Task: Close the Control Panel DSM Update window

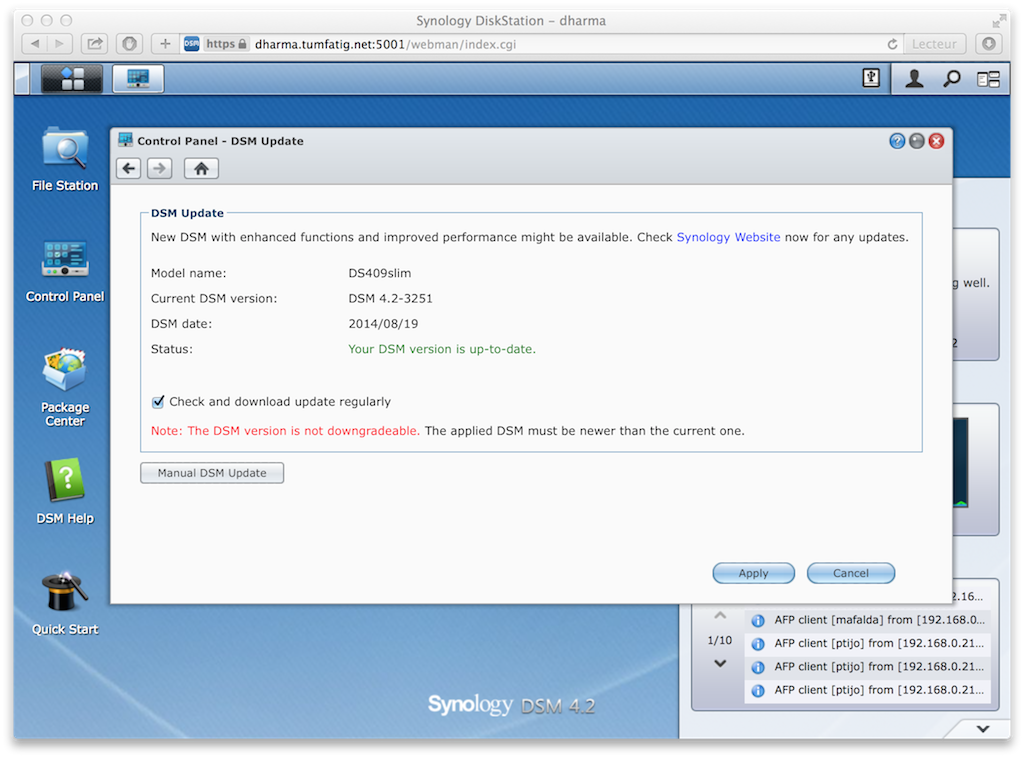Action: click(936, 141)
